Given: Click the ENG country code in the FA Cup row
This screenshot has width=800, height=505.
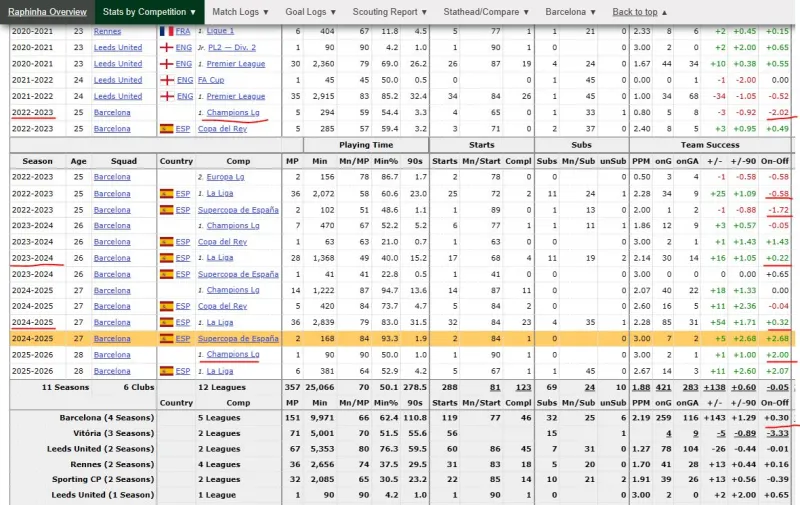Looking at the screenshot, I should tap(184, 80).
